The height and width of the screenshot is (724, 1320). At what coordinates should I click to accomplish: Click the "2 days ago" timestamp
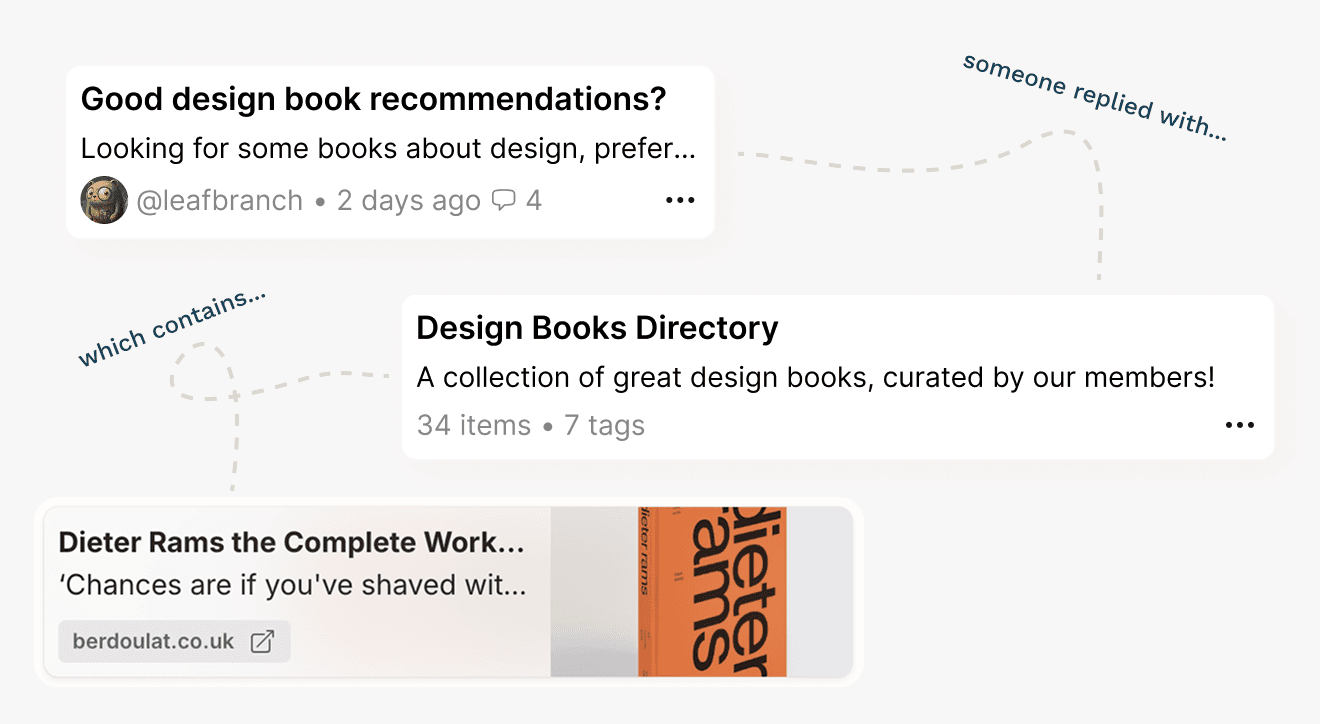coord(408,201)
